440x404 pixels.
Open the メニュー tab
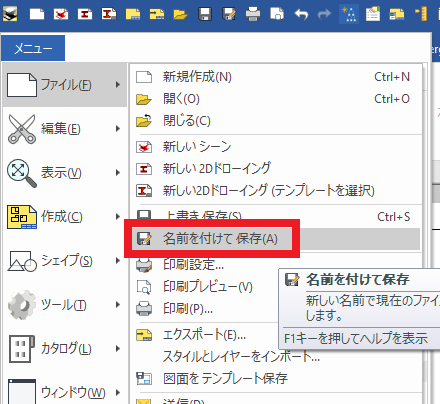[33, 48]
